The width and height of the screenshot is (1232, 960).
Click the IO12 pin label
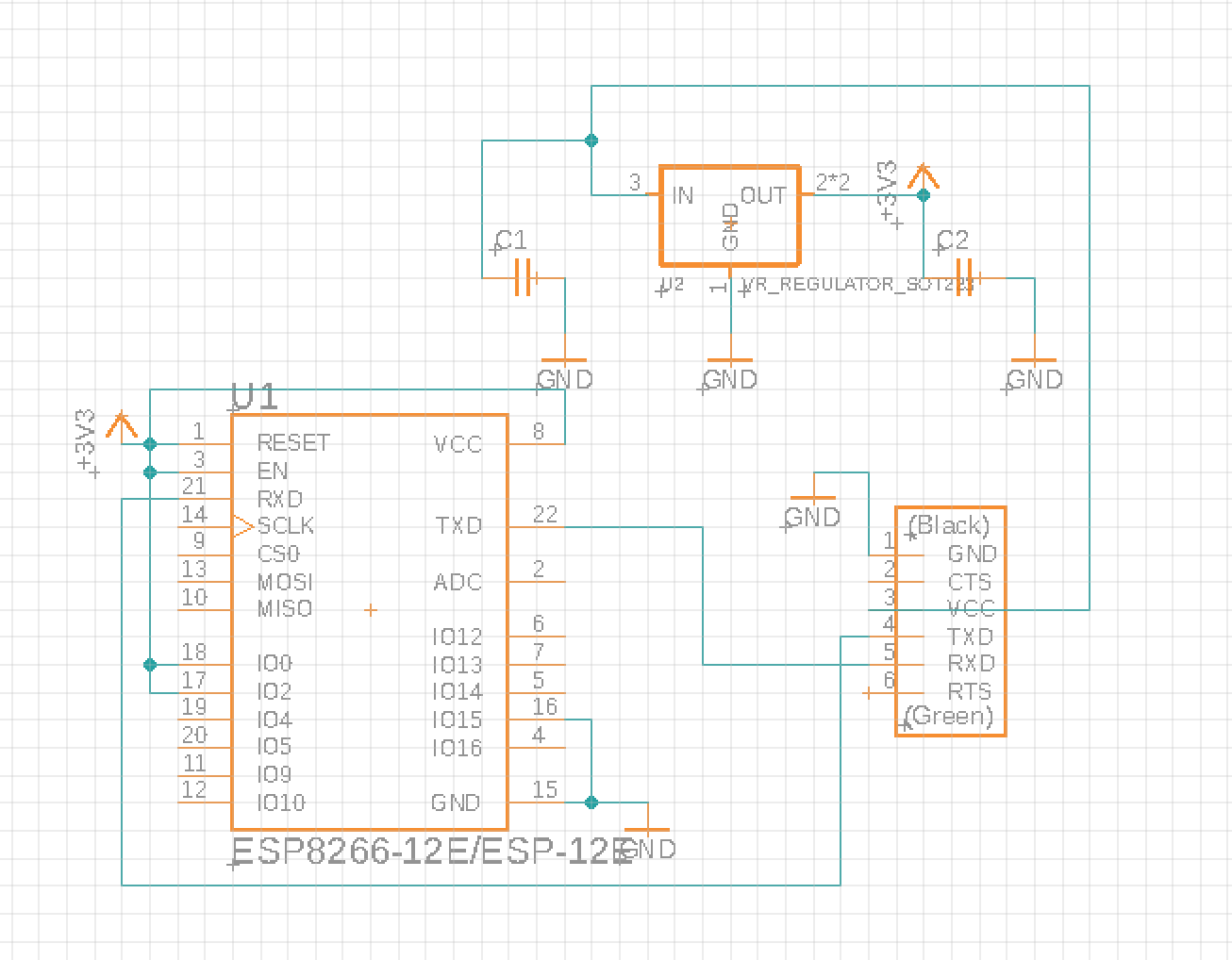point(458,637)
